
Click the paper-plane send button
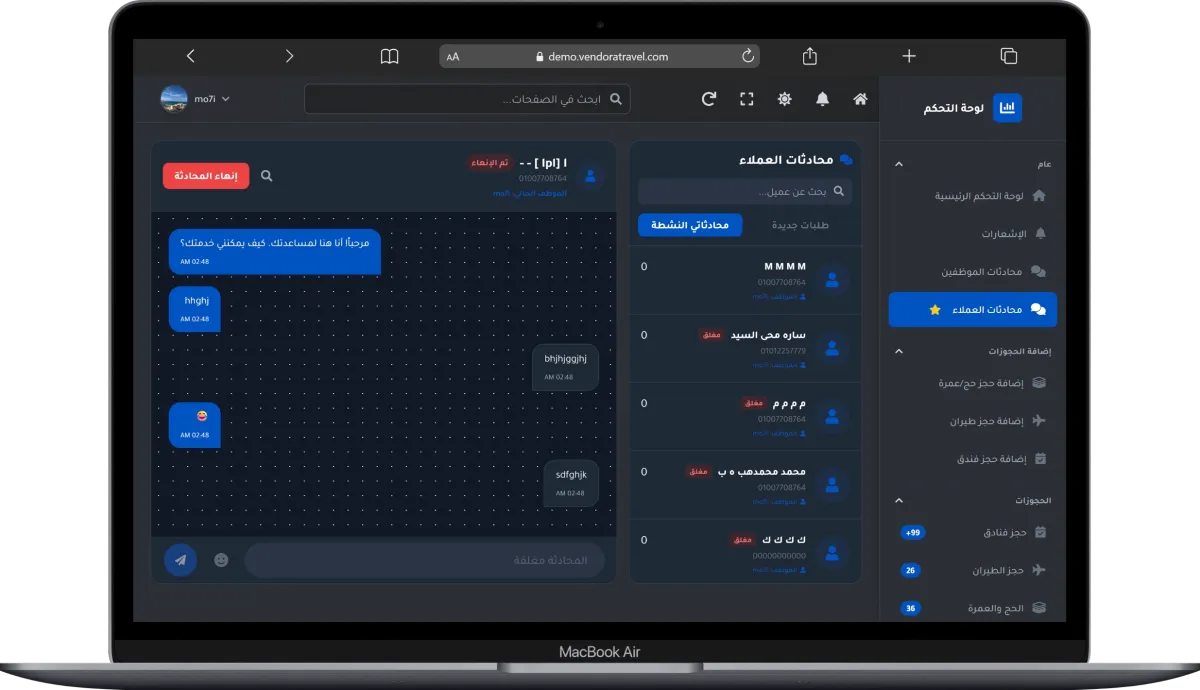[x=180, y=560]
